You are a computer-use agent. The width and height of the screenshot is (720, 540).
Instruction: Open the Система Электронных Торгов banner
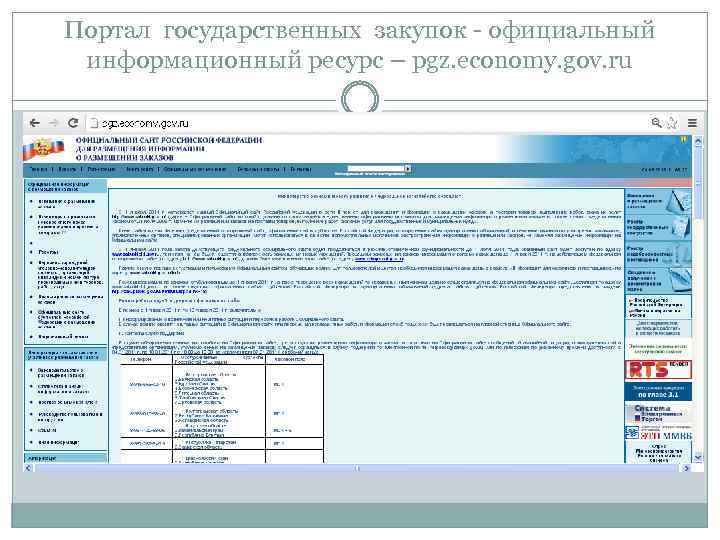point(658,413)
